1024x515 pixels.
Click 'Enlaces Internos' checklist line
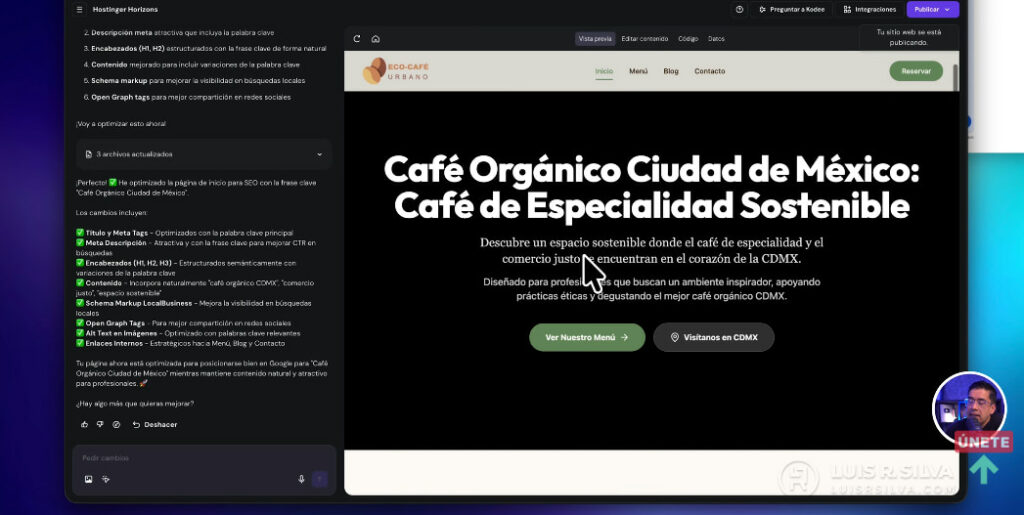click(x=180, y=343)
